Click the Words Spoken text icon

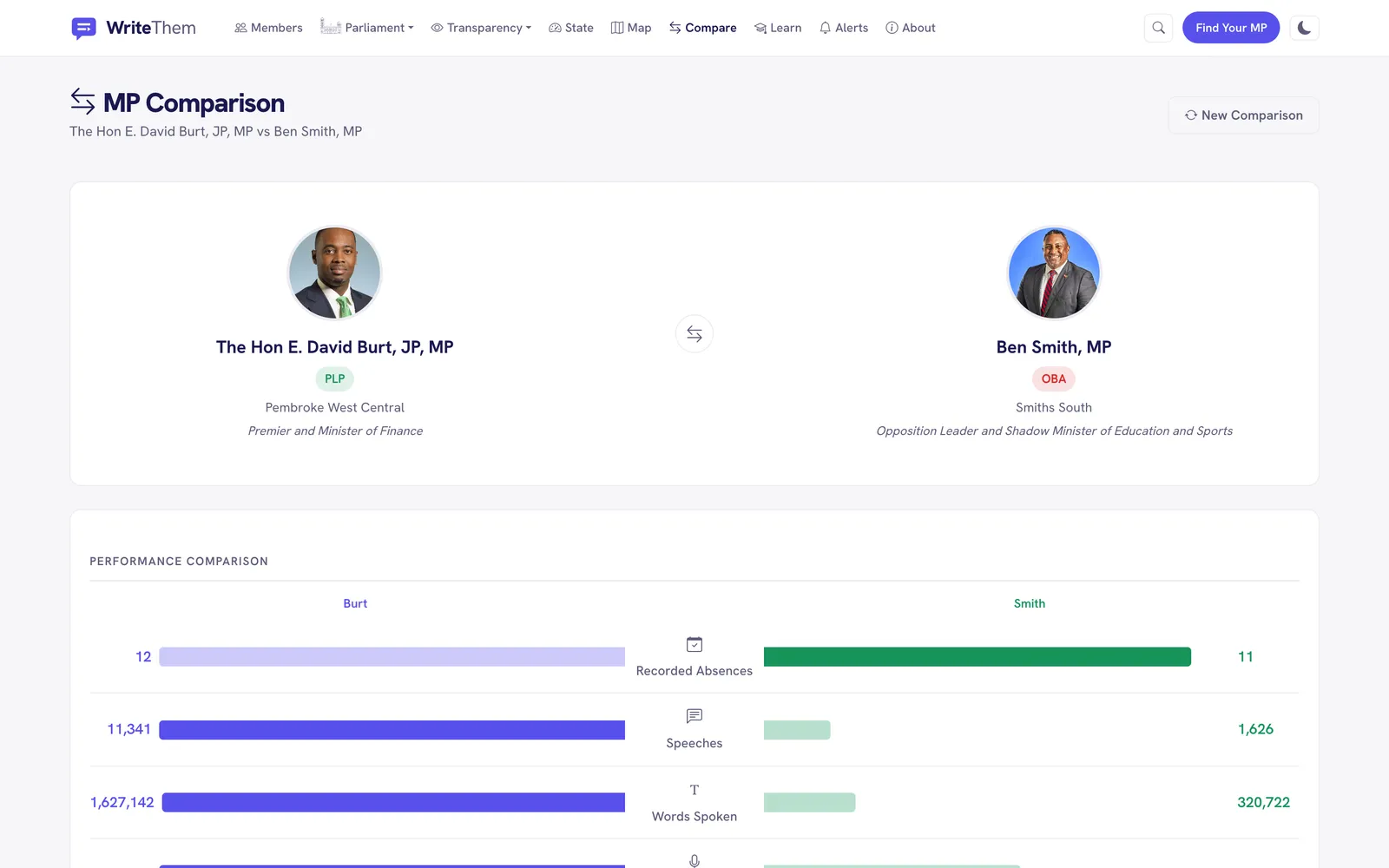tap(694, 790)
